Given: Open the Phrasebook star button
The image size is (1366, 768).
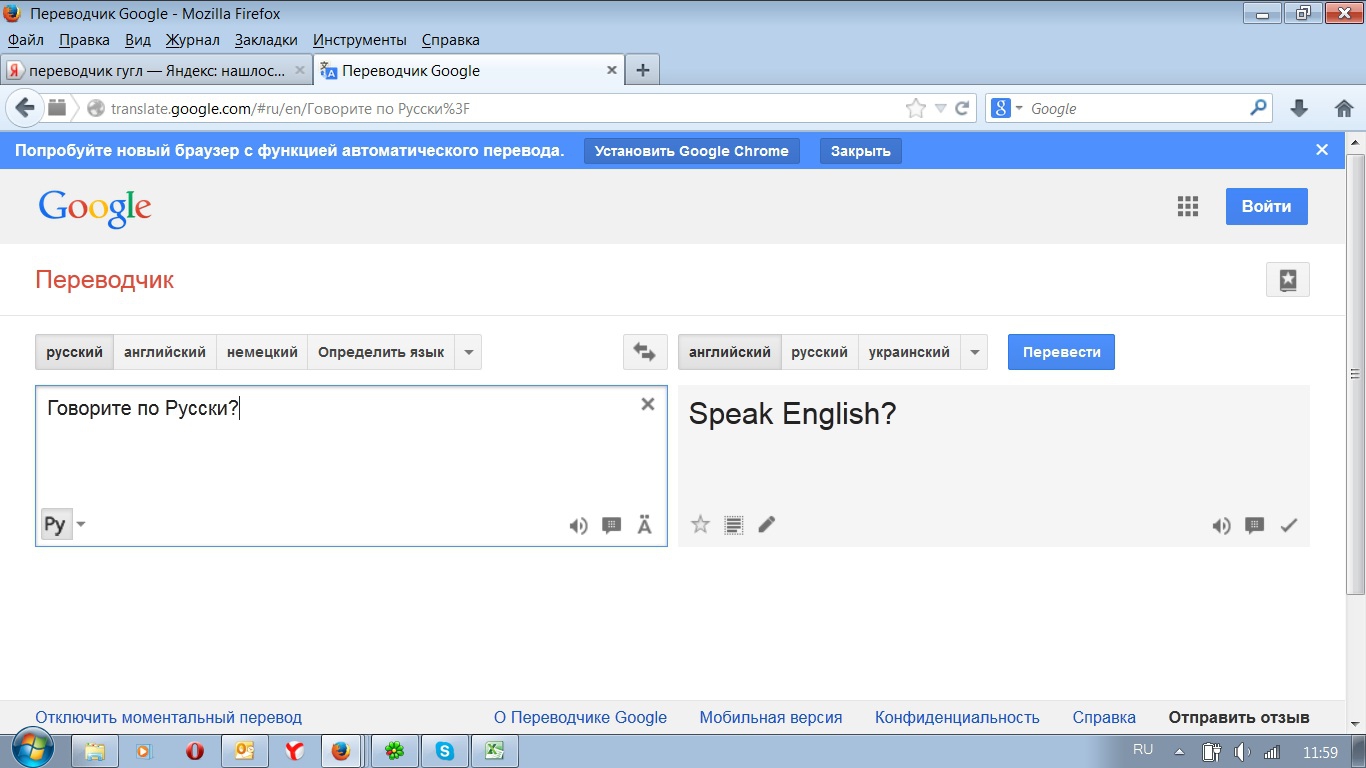Looking at the screenshot, I should coord(1288,280).
